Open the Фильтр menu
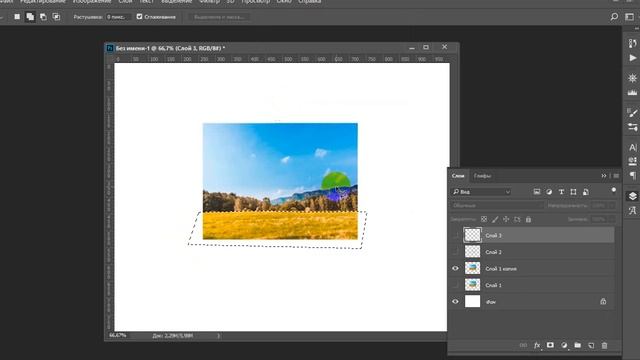Image resolution: width=640 pixels, height=360 pixels. point(209,2)
